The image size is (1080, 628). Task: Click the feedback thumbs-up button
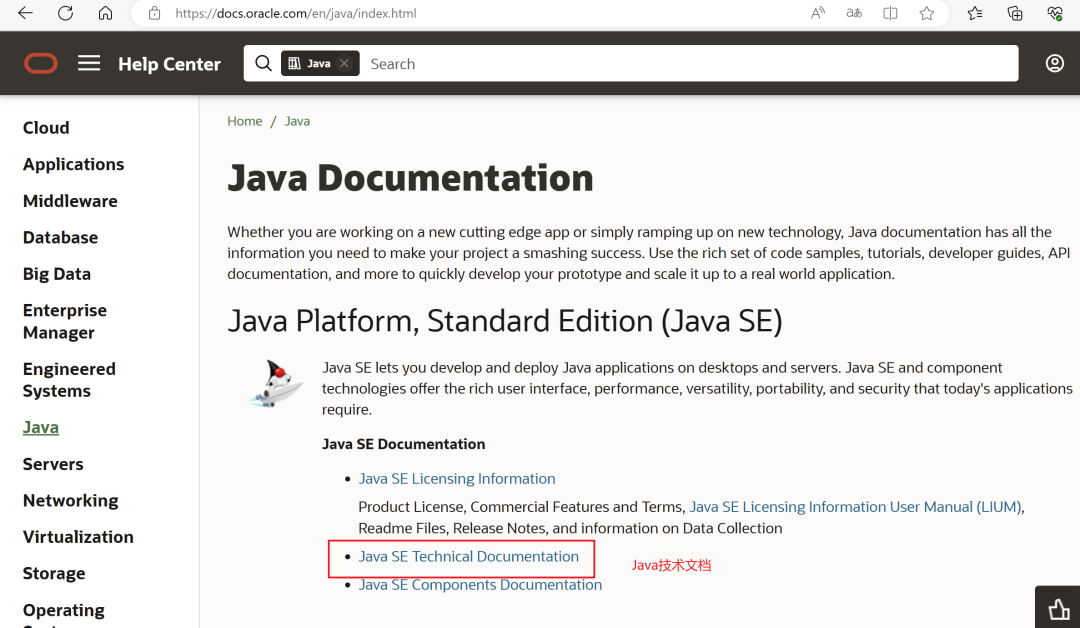1058,608
